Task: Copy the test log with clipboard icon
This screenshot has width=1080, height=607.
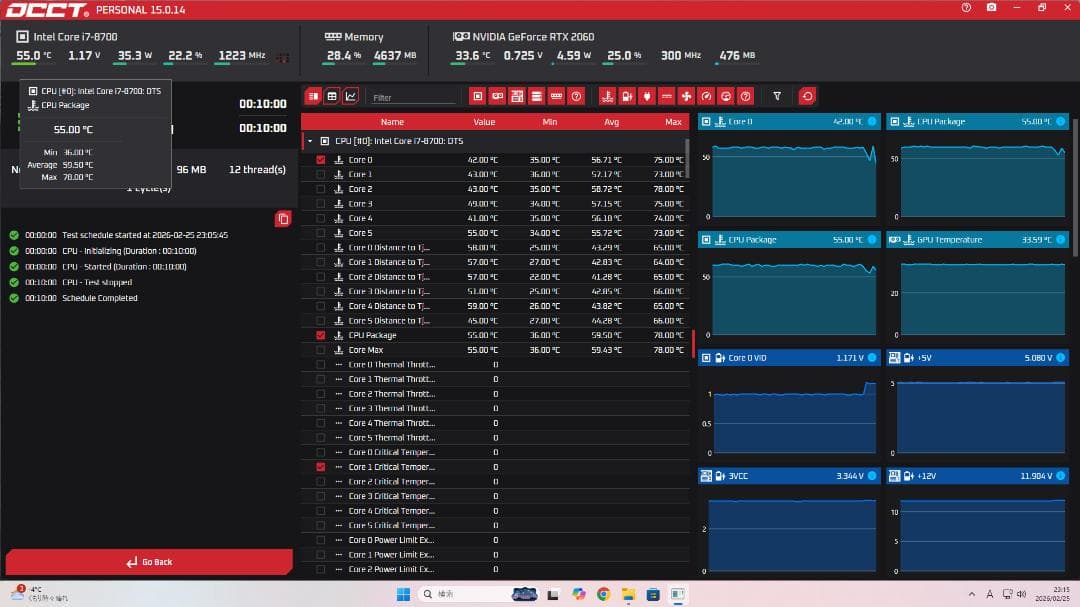Action: click(283, 219)
